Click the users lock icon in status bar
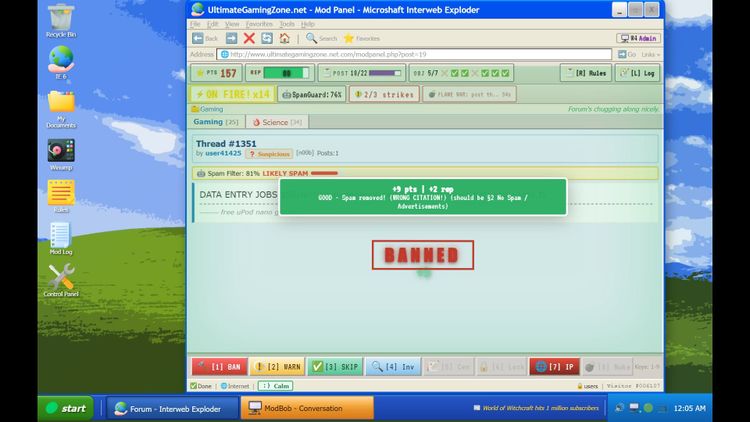The image size is (750, 422). pyautogui.click(x=580, y=386)
